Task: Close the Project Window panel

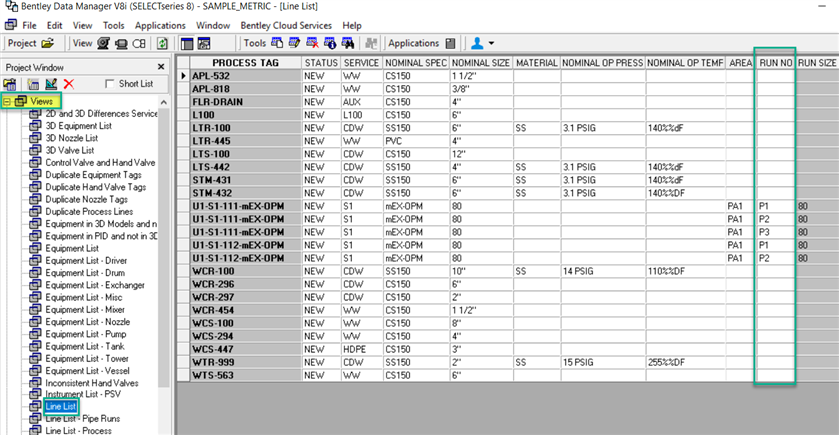Action: [161, 67]
